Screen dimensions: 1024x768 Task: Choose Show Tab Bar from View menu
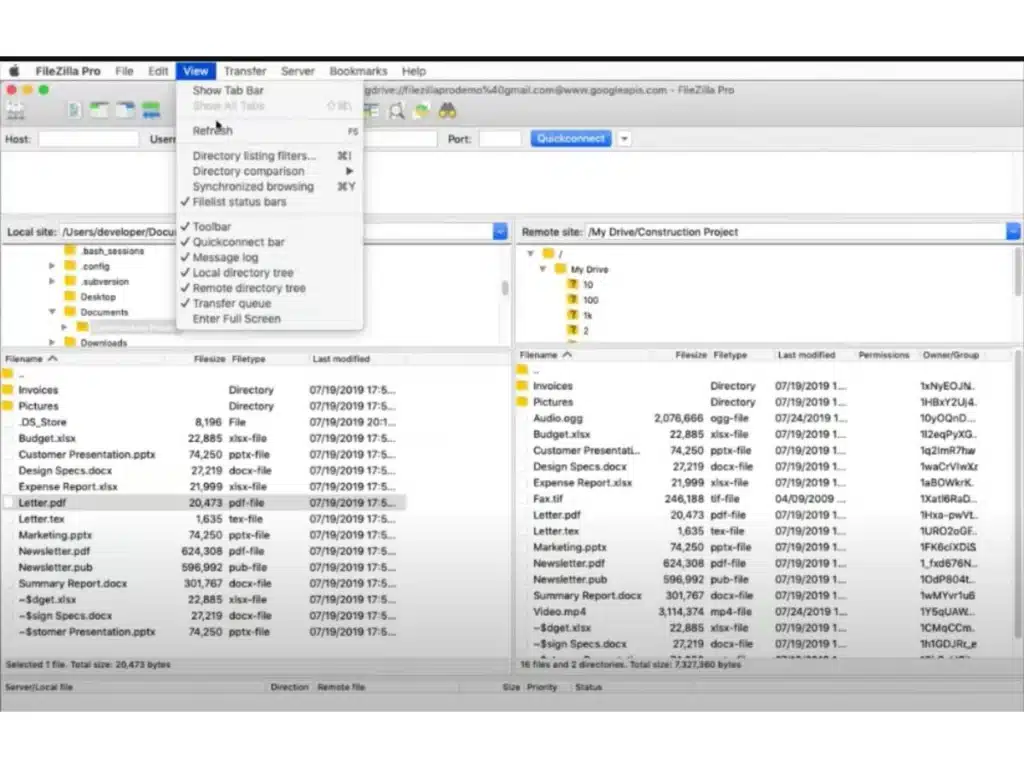(x=228, y=90)
